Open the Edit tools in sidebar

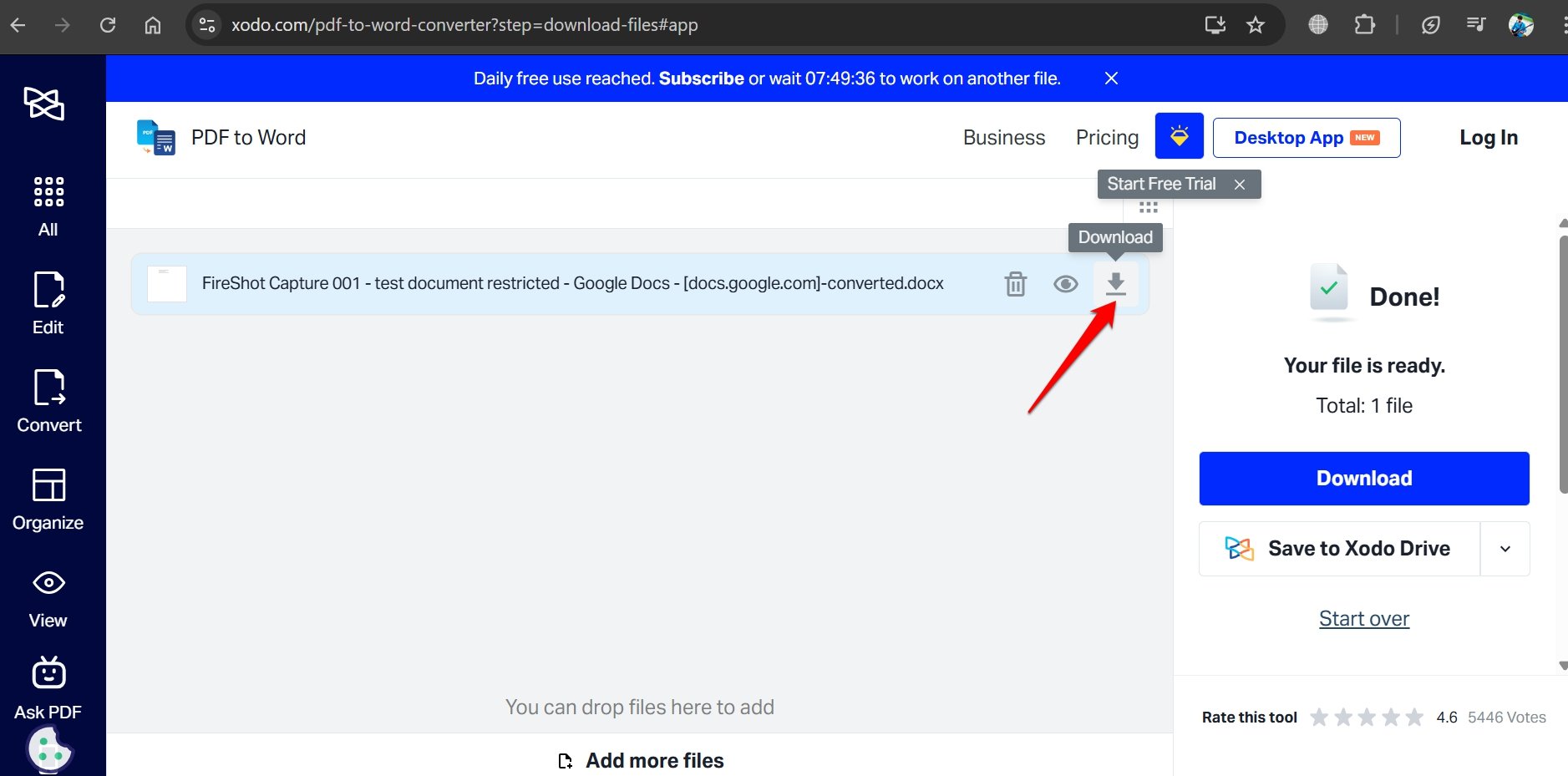(48, 303)
